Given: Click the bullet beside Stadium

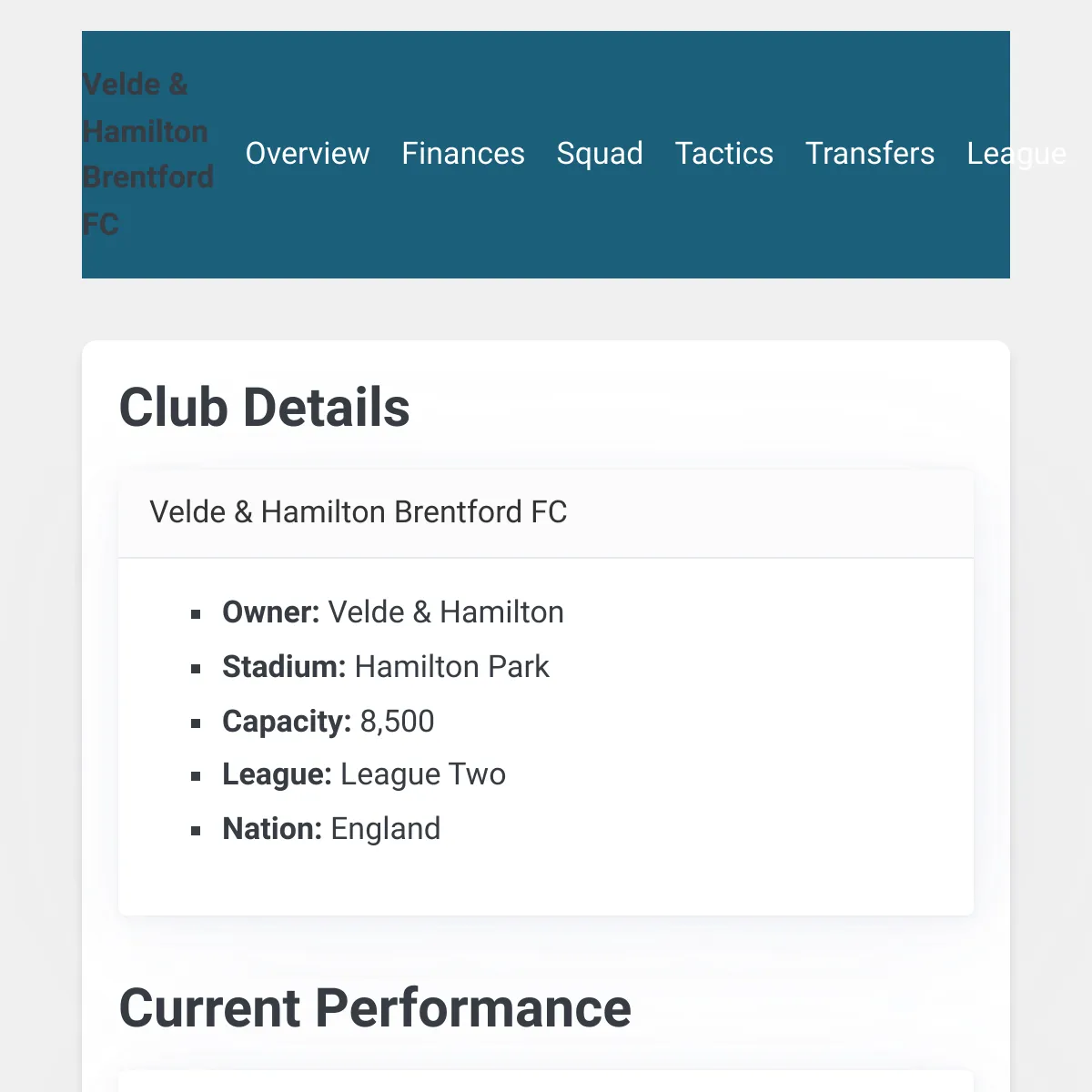Looking at the screenshot, I should [196, 669].
